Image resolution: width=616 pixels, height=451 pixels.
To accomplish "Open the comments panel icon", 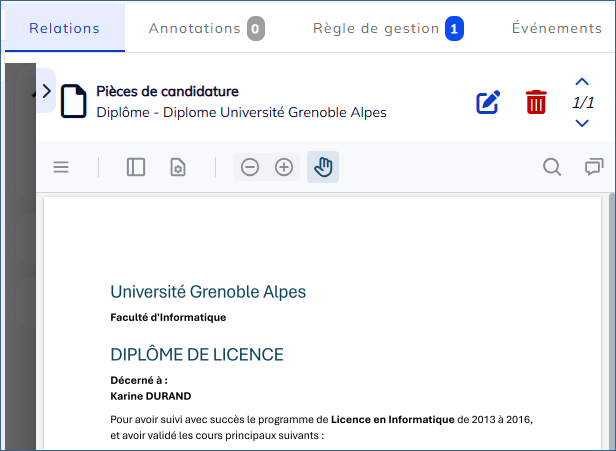I will coord(594,167).
